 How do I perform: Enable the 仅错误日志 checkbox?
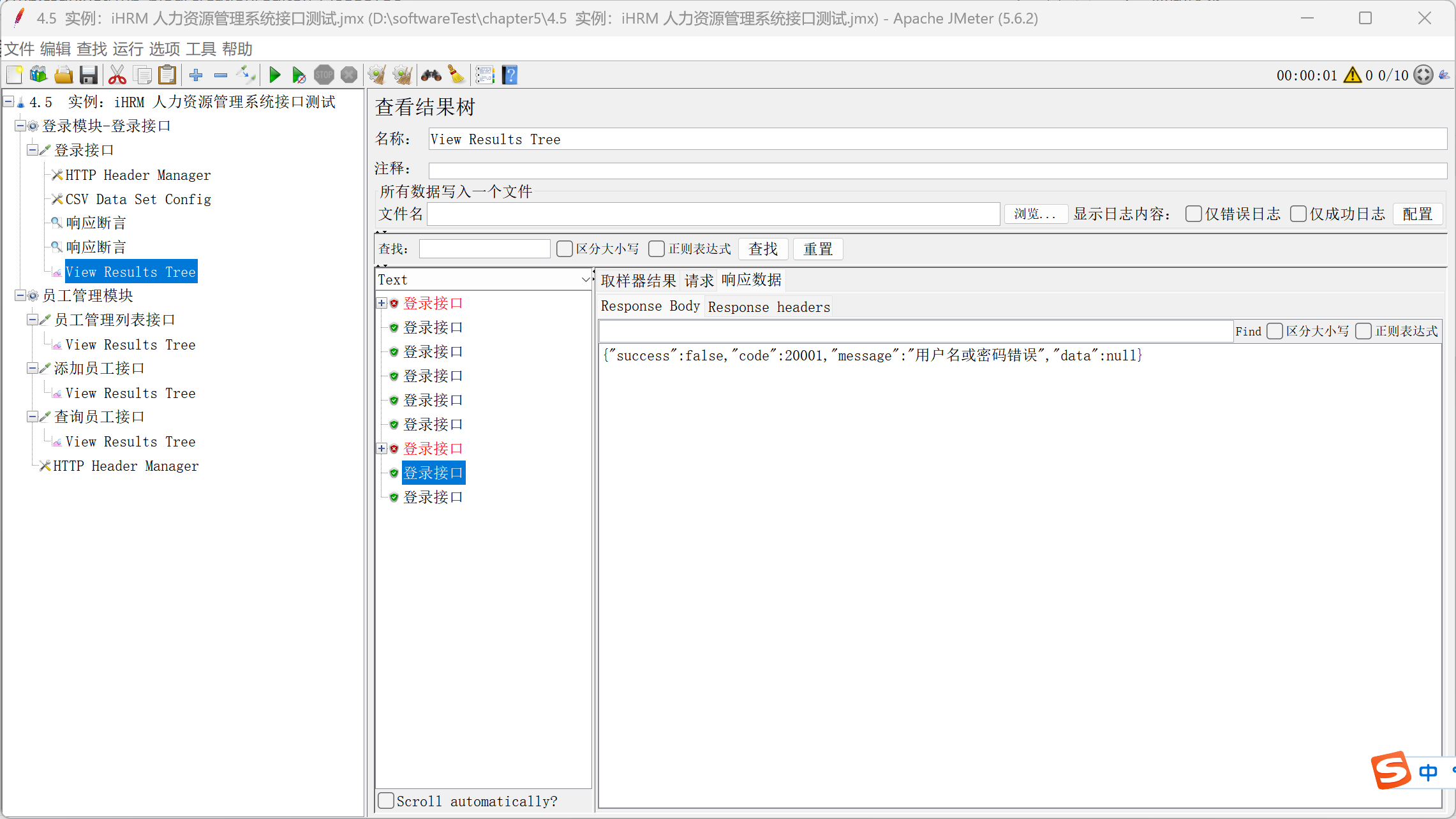1193,214
